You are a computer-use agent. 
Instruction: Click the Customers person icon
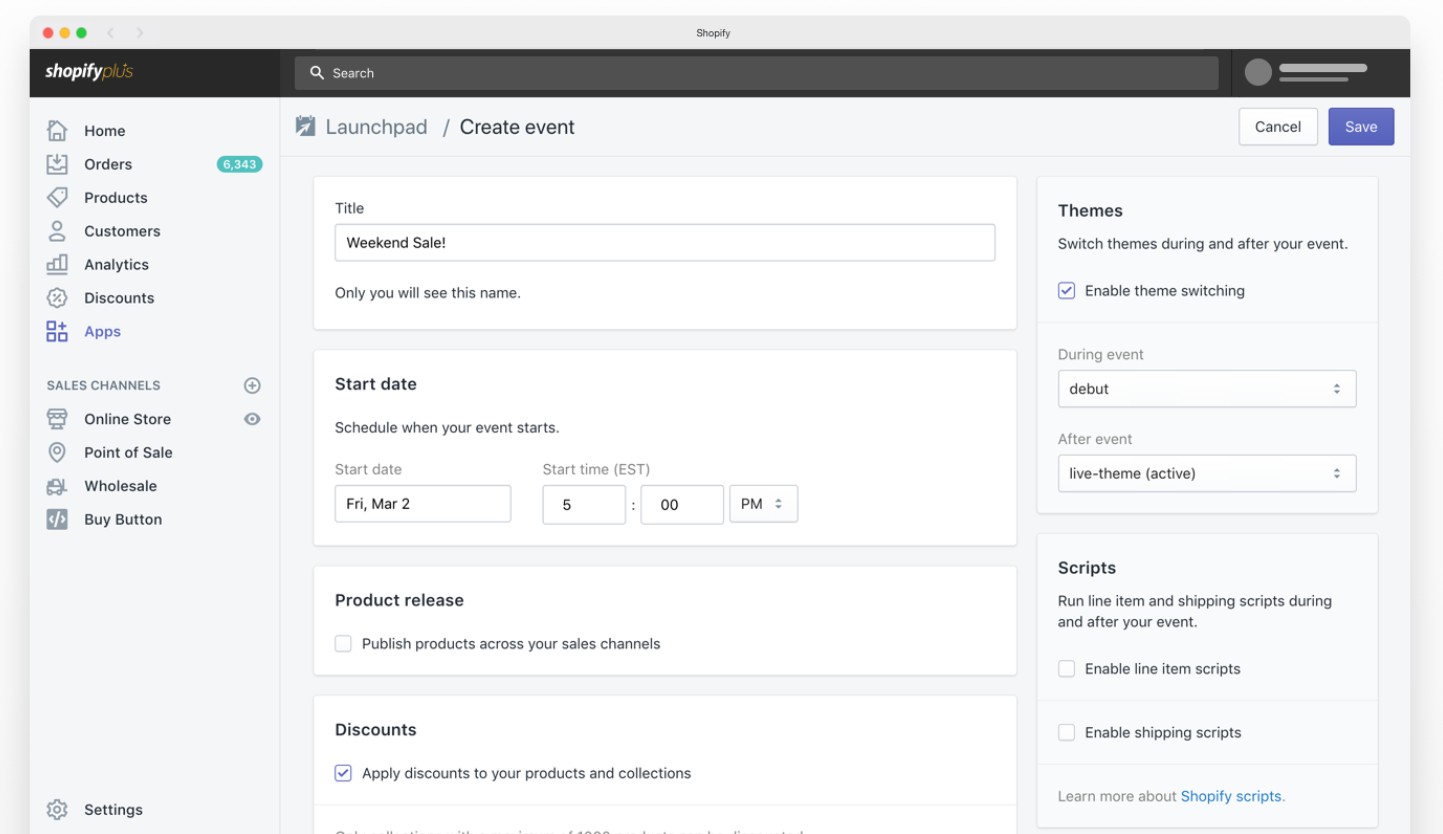click(57, 231)
